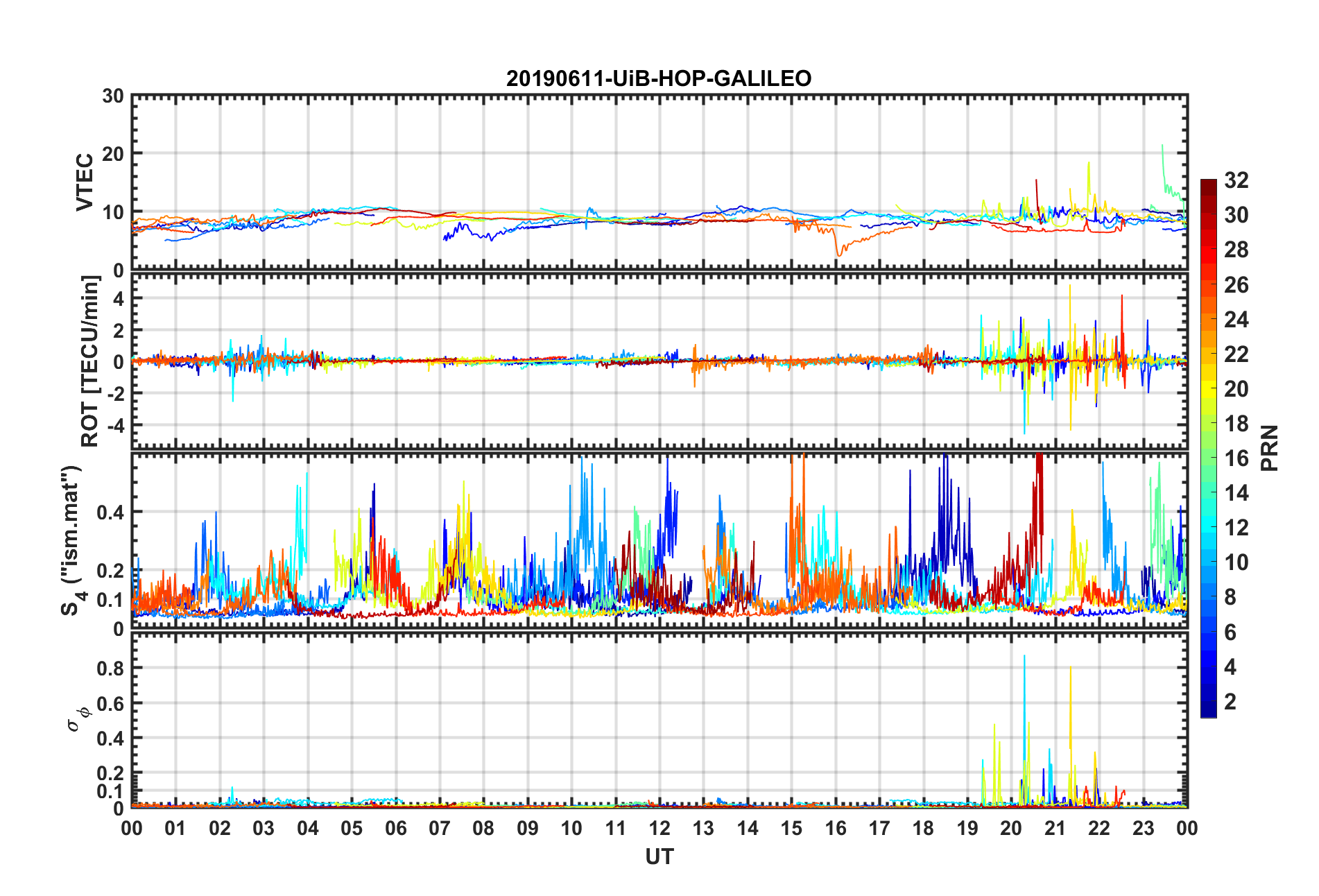Screen dimensions: 1319x896
Task: Click colorbar tick label 32
Action: click(1236, 180)
